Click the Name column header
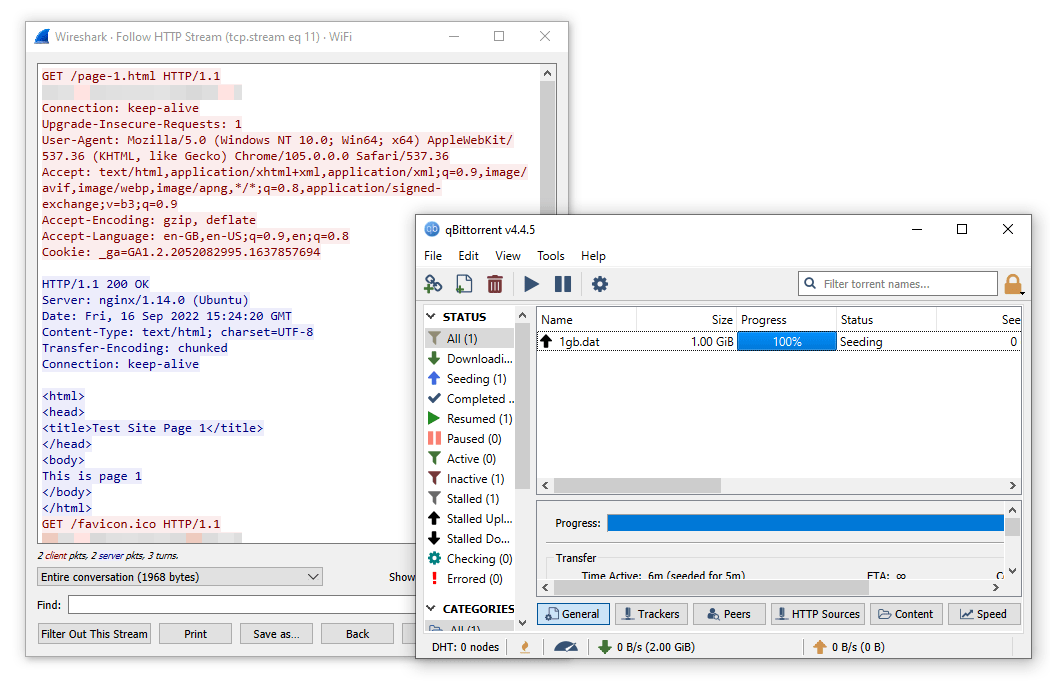This screenshot has width=1050, height=681. [587, 320]
